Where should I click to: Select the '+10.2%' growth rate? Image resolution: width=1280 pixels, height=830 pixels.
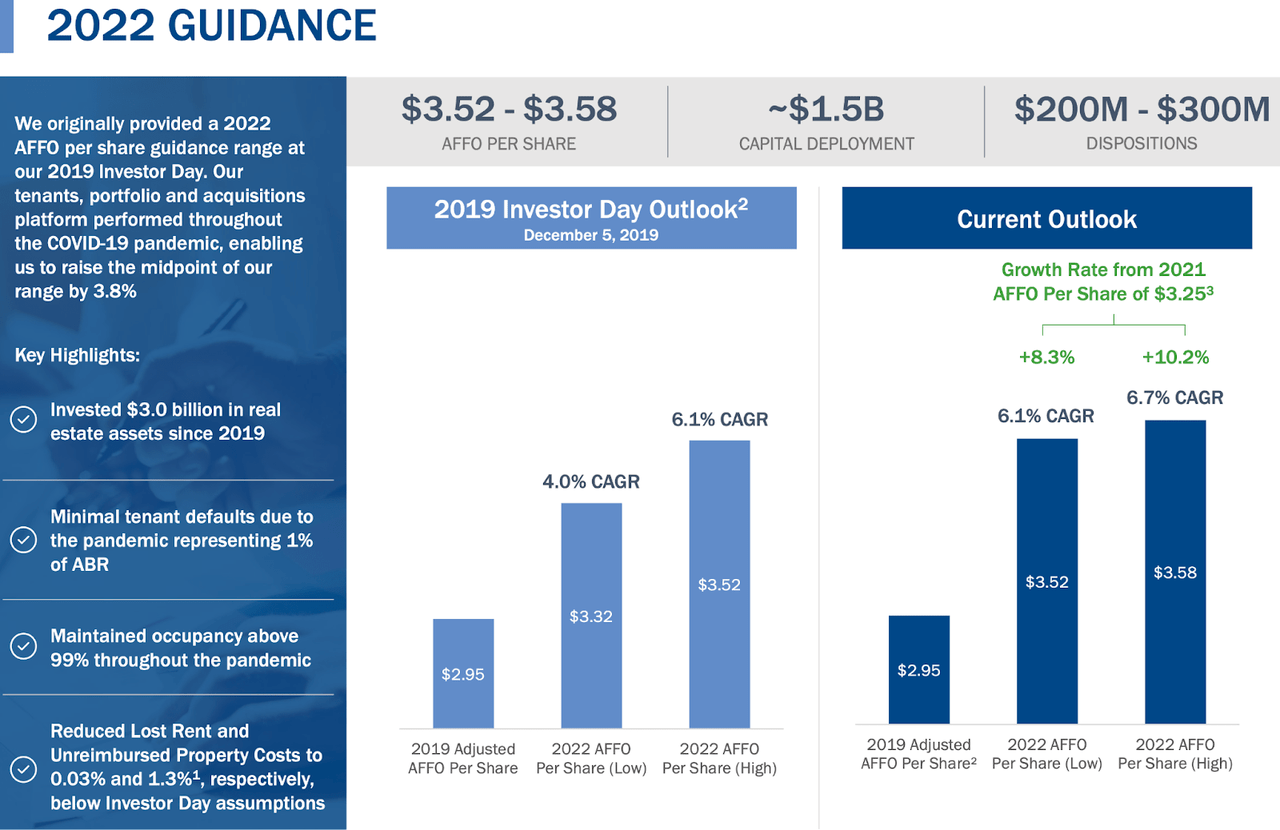(1175, 357)
